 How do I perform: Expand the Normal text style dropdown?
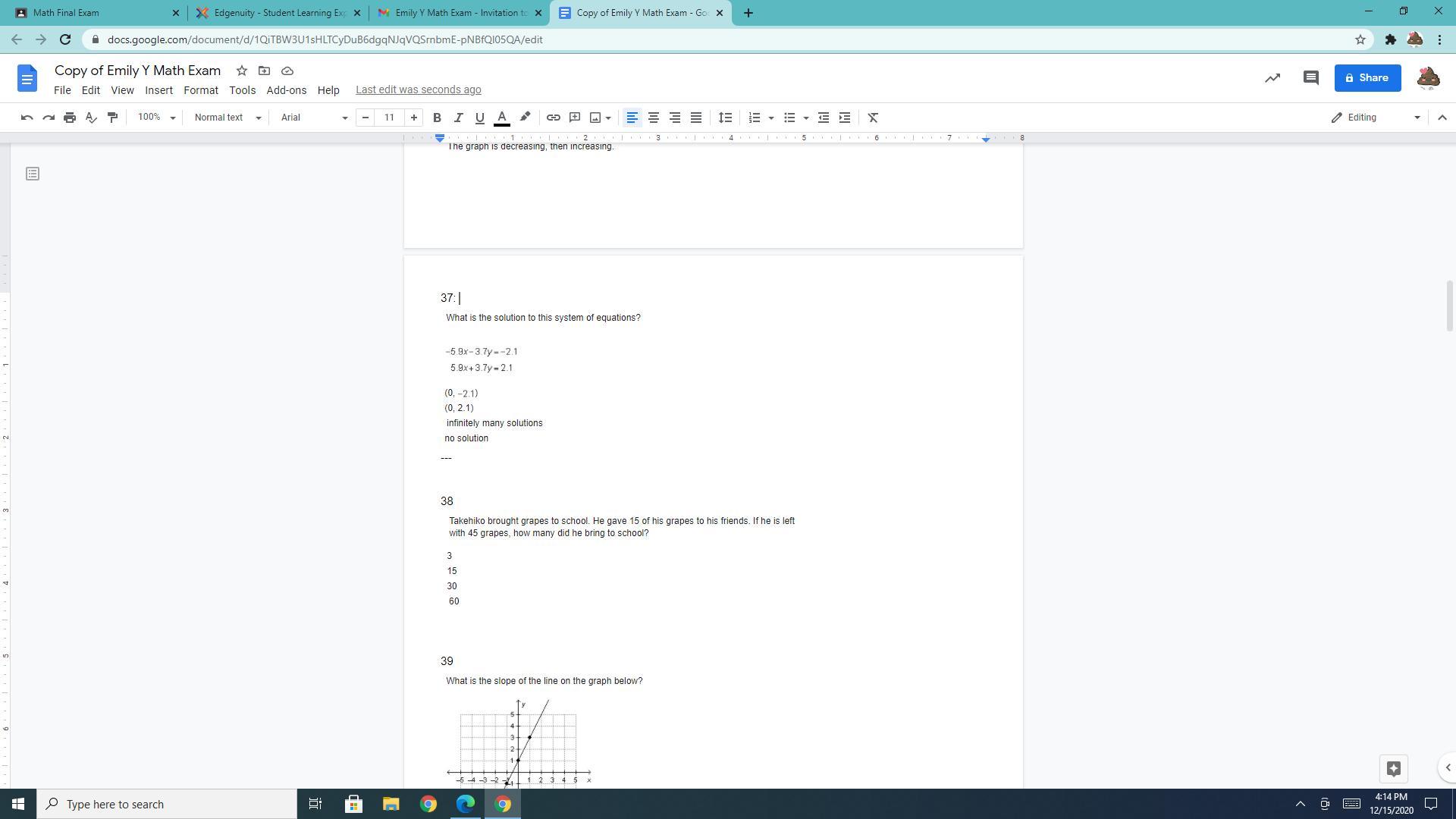(227, 118)
